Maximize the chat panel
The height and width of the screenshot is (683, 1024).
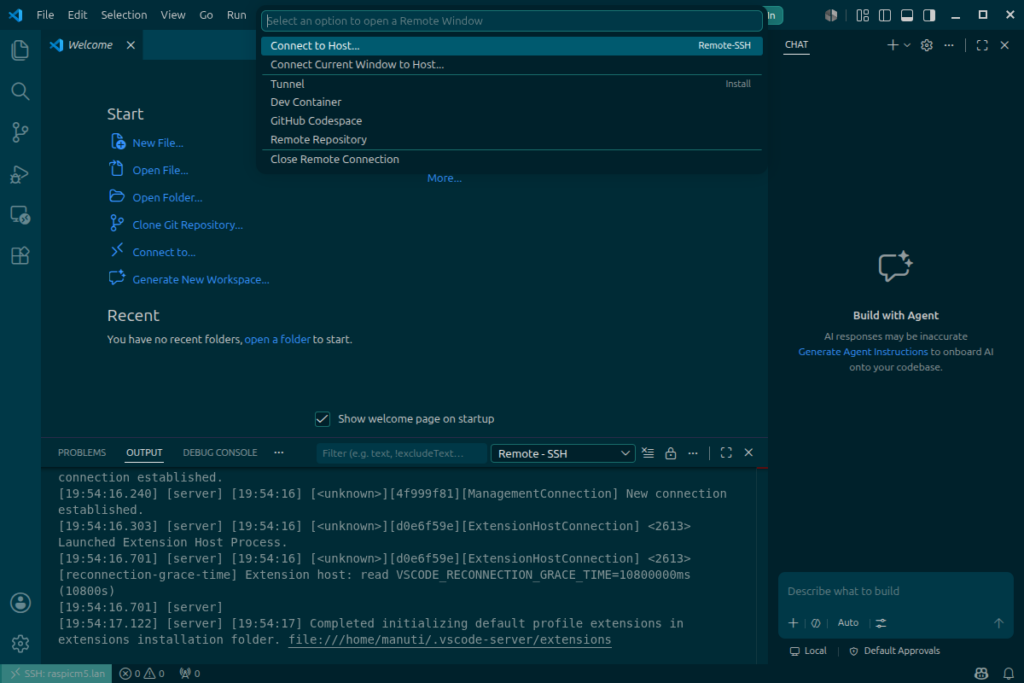(x=982, y=45)
